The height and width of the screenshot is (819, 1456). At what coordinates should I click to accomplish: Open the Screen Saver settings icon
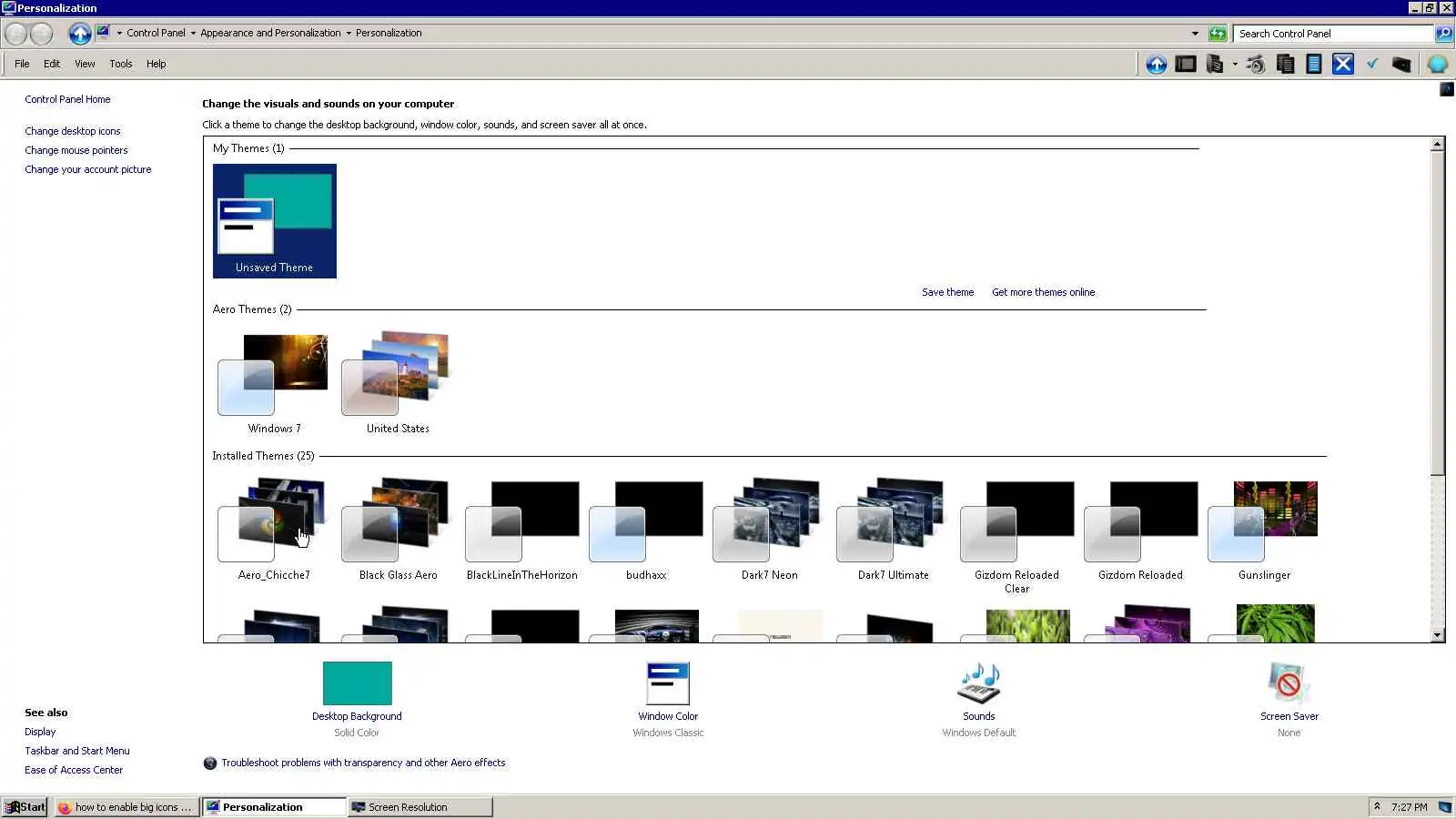pyautogui.click(x=1289, y=683)
